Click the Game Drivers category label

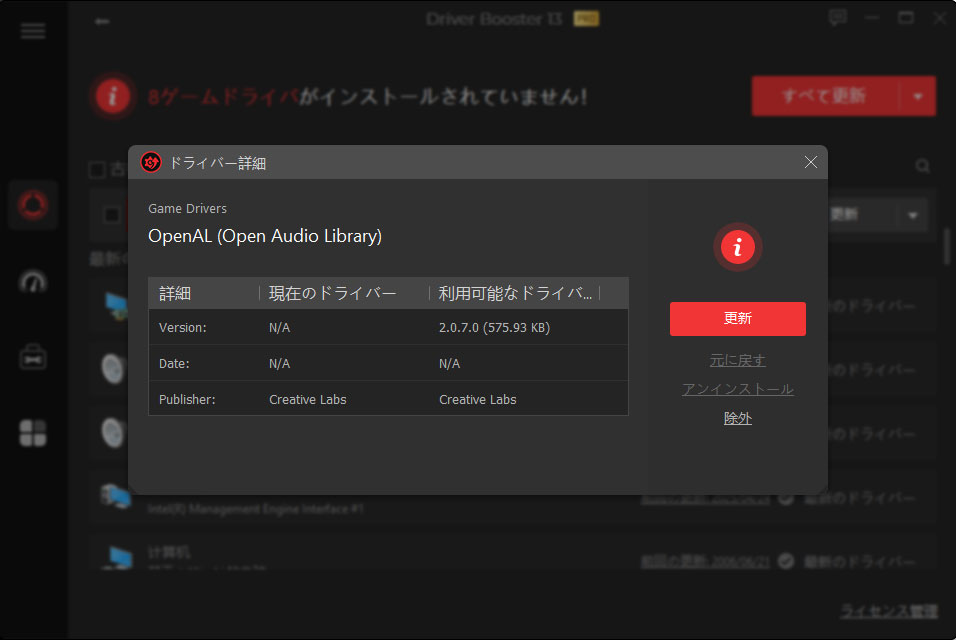pyautogui.click(x=187, y=208)
